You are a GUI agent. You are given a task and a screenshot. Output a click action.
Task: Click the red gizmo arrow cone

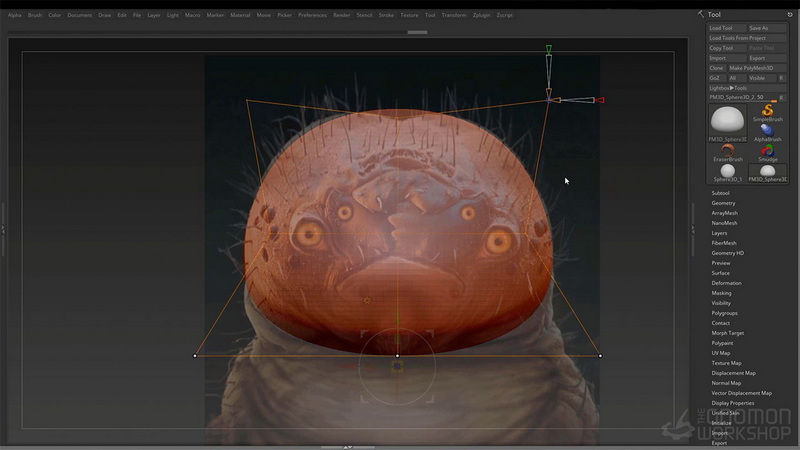point(600,100)
